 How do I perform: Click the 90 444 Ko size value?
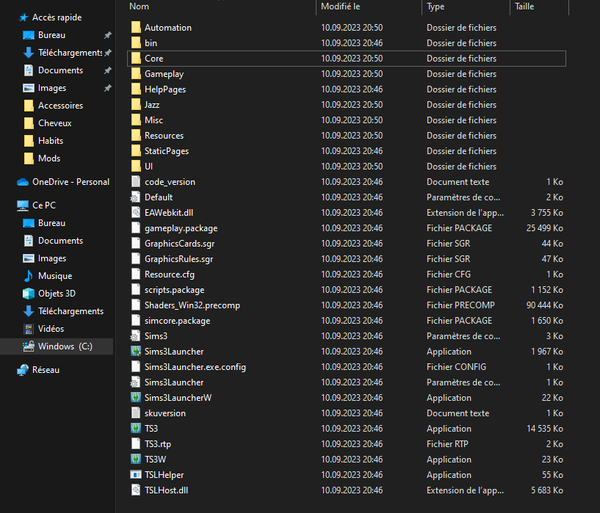(x=545, y=305)
